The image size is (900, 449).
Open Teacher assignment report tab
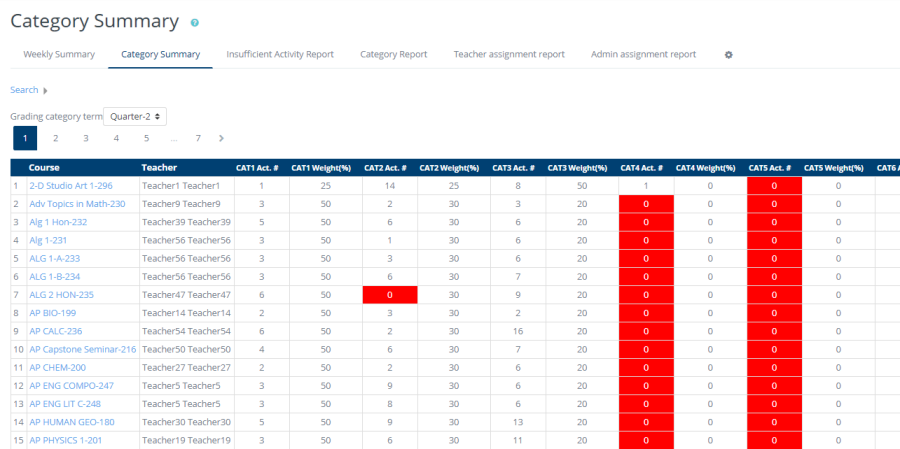point(509,54)
